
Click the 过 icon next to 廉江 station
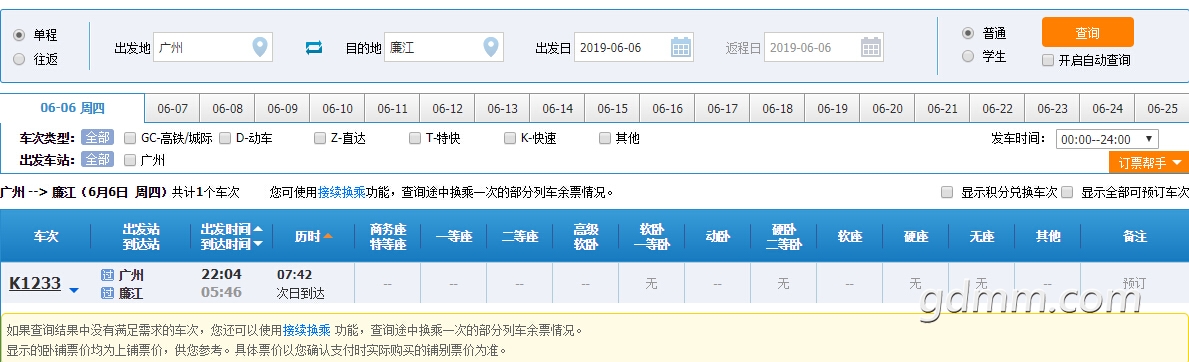coord(107,293)
